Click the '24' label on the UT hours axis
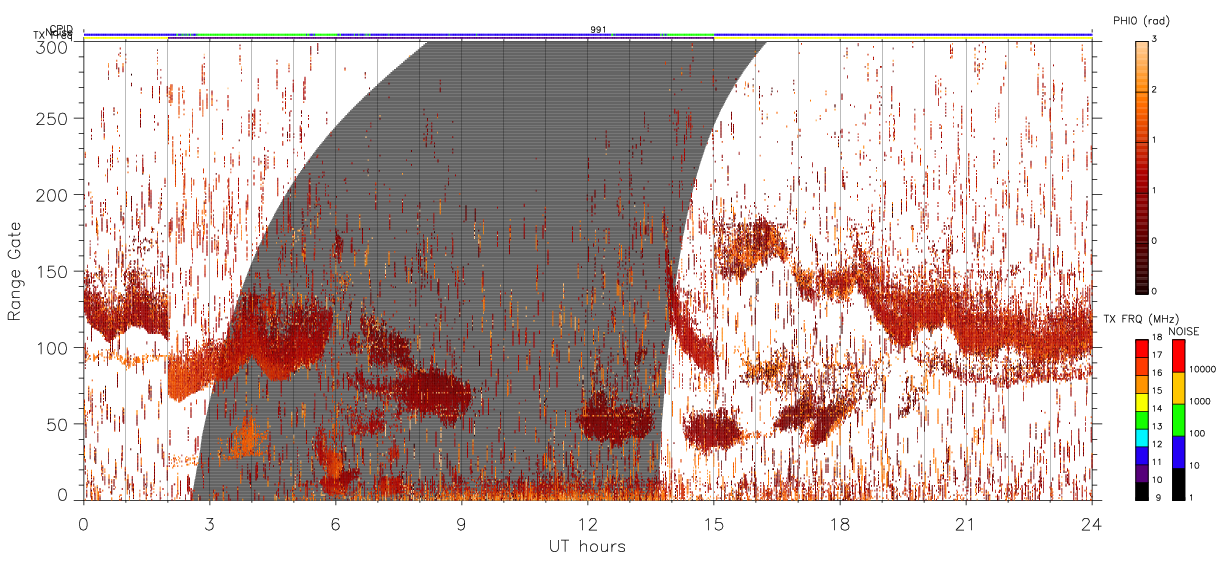 (1091, 523)
